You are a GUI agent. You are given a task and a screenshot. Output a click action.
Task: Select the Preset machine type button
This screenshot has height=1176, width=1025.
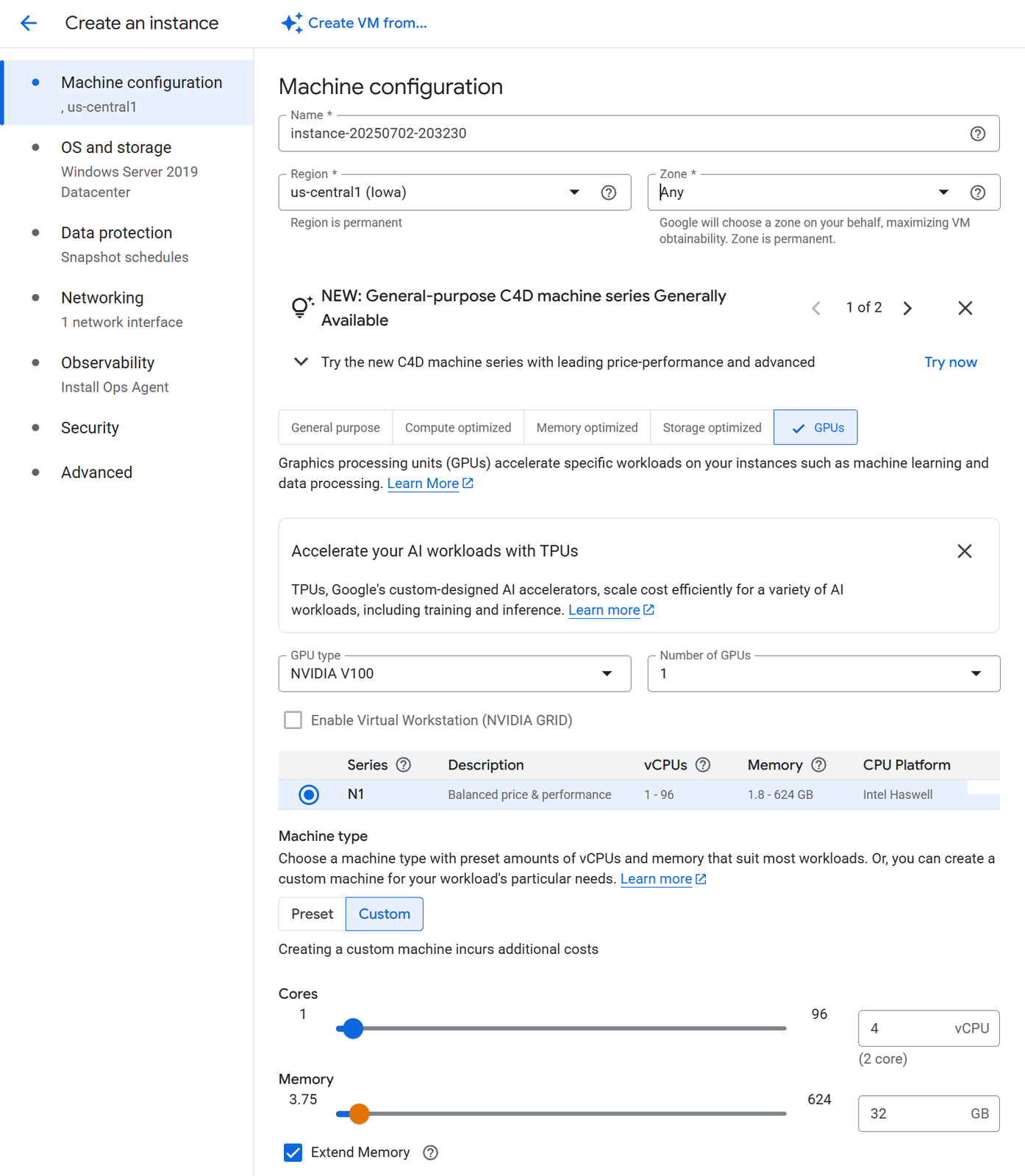(x=312, y=914)
